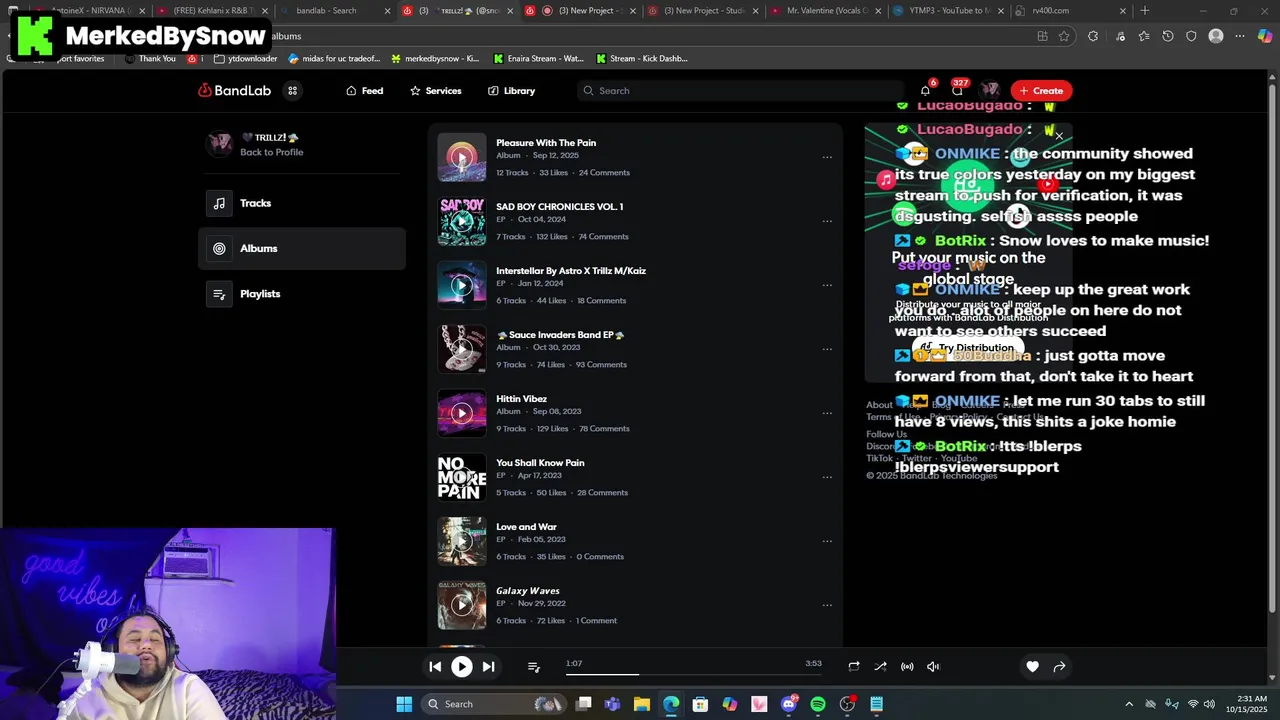1280x720 pixels.
Task: Toggle shuffle in the player
Action: pos(880,667)
